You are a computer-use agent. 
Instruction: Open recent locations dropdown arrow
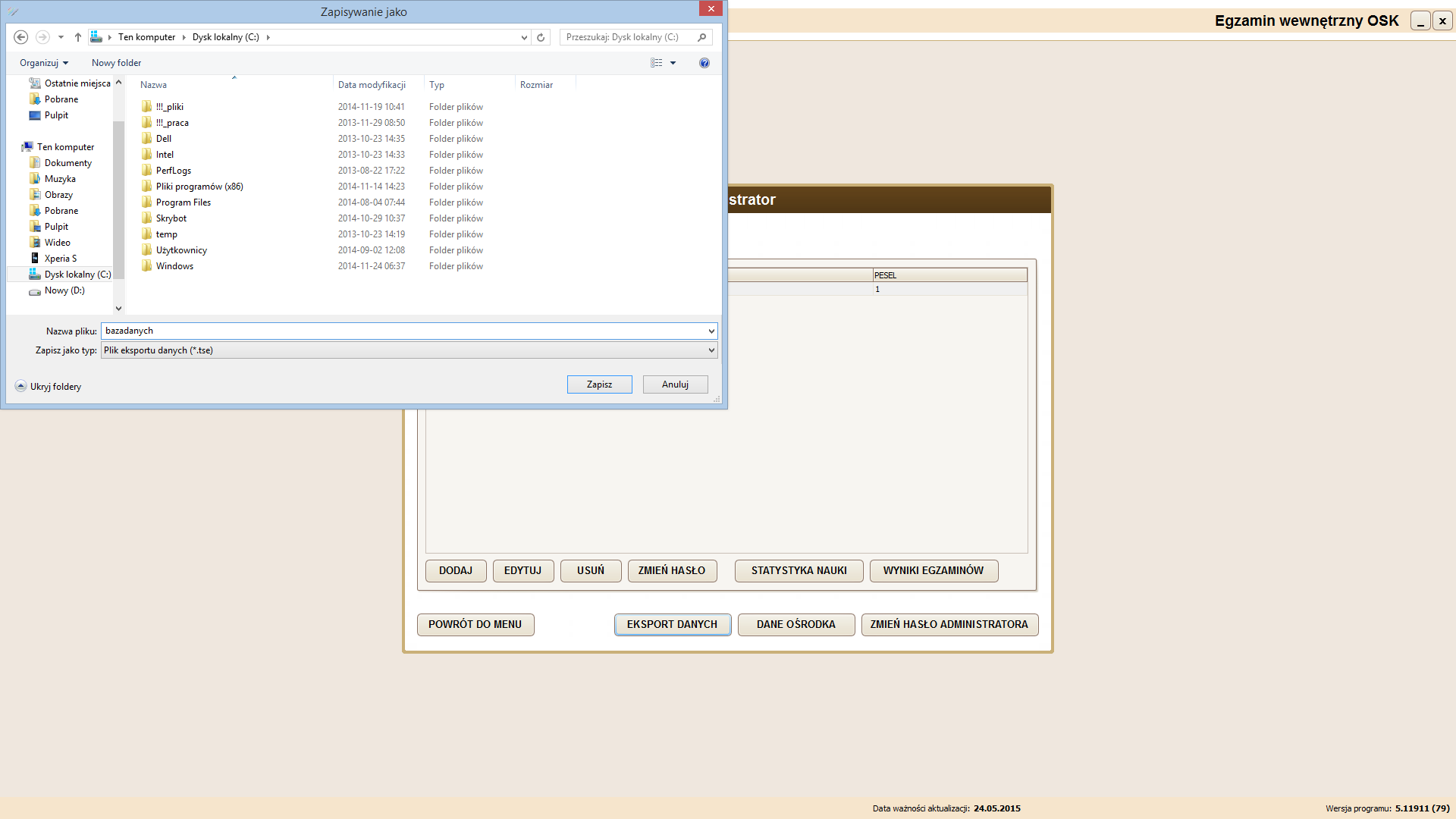pyautogui.click(x=61, y=37)
